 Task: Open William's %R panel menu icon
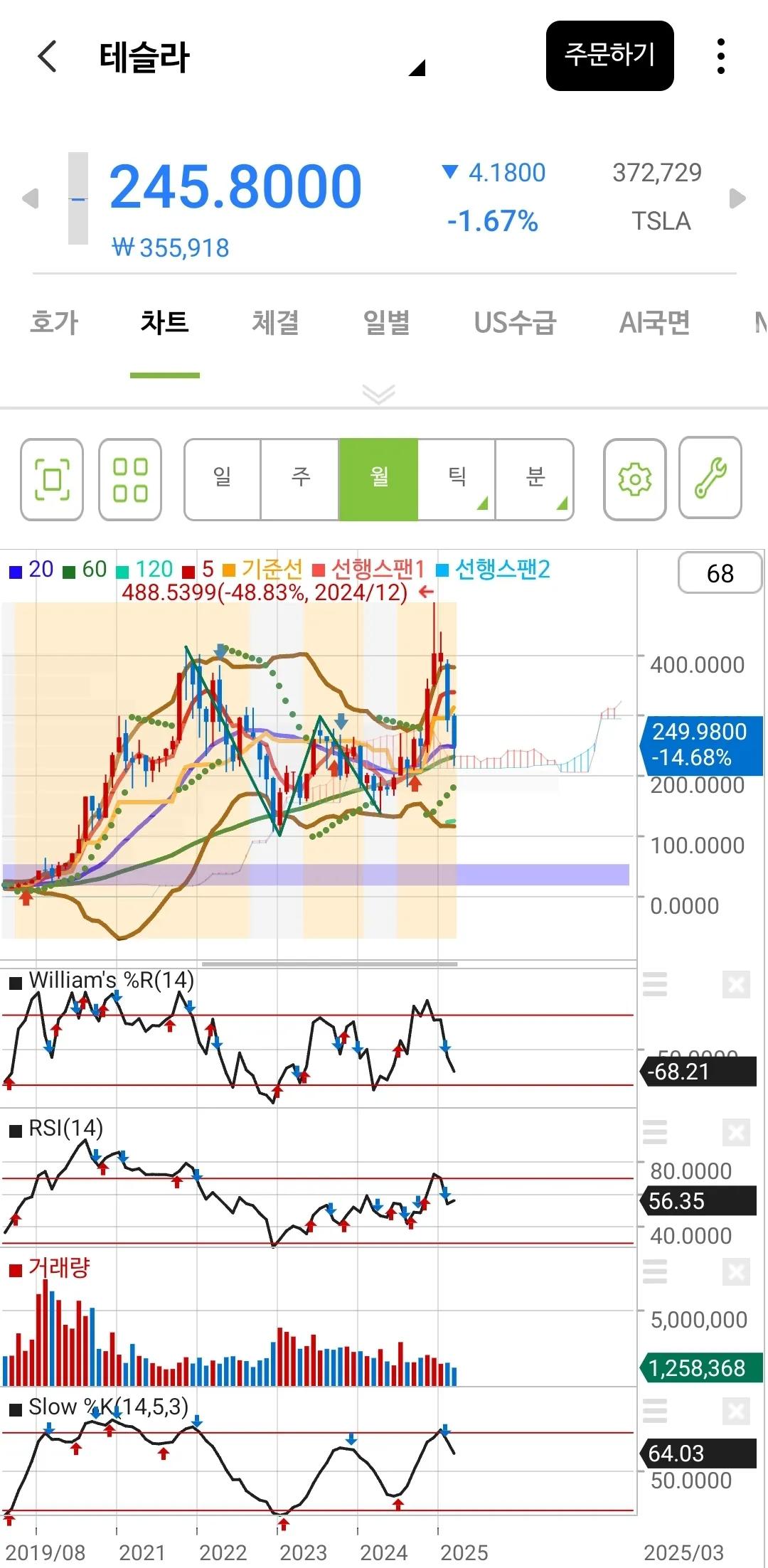[x=655, y=985]
